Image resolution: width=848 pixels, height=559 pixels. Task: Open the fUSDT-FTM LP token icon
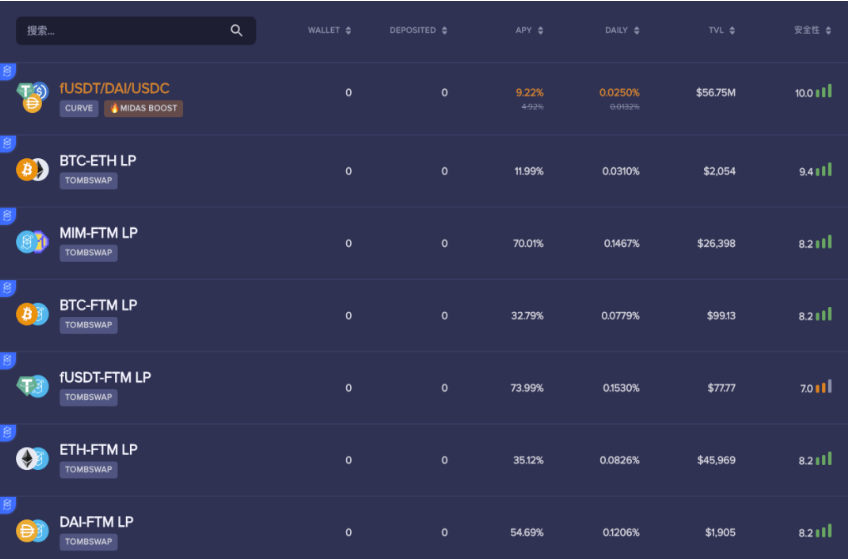click(32, 386)
